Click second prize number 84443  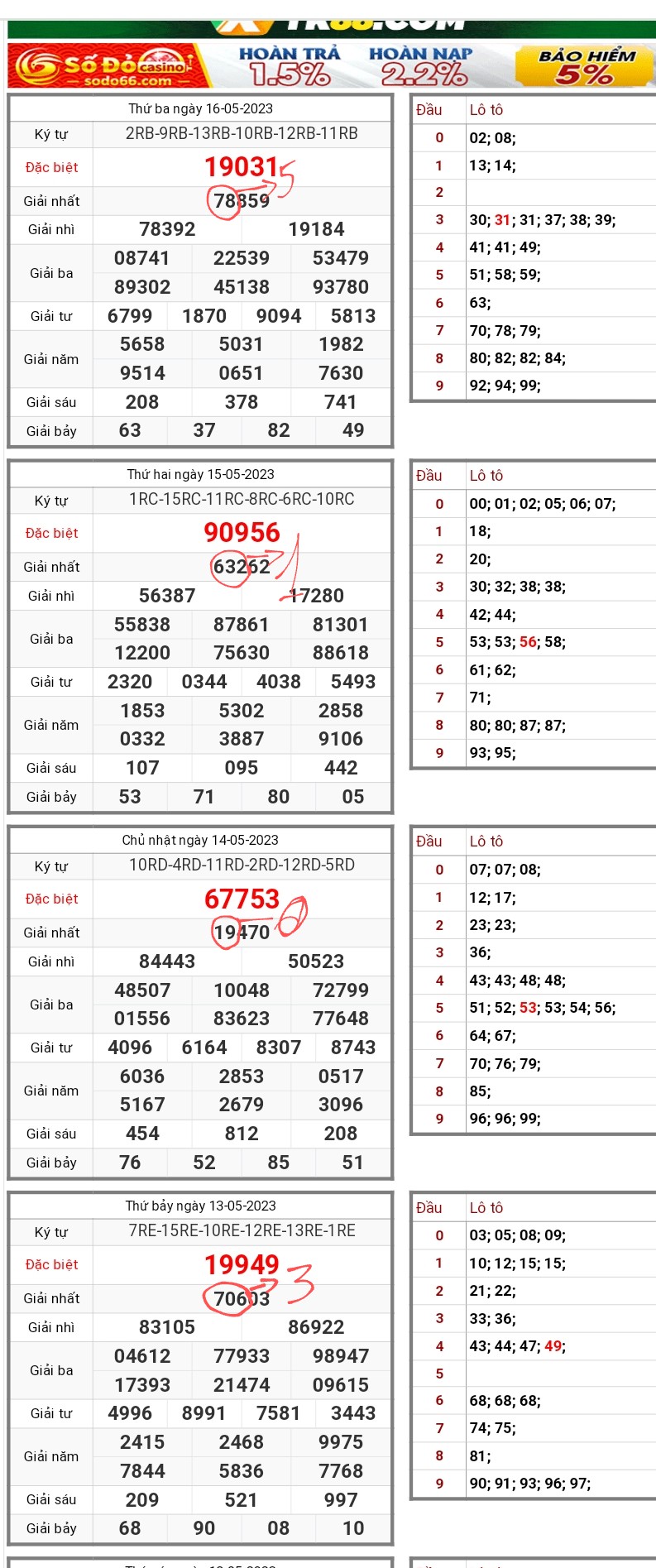tap(167, 961)
